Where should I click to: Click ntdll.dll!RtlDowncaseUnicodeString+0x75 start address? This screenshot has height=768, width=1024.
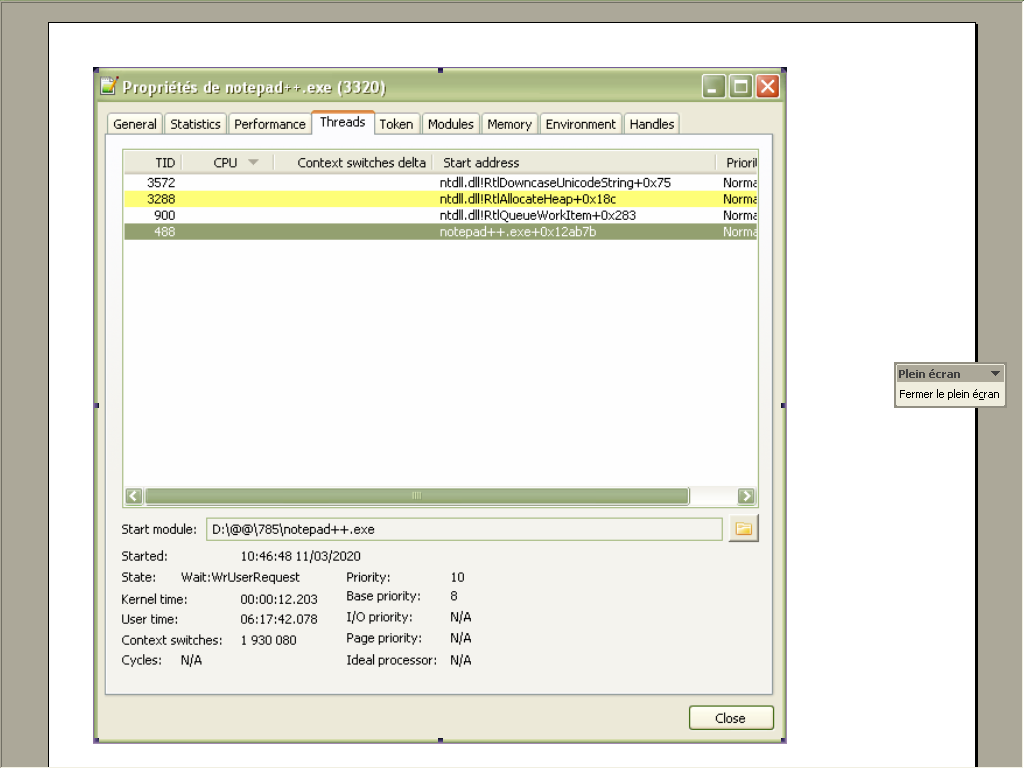point(555,182)
